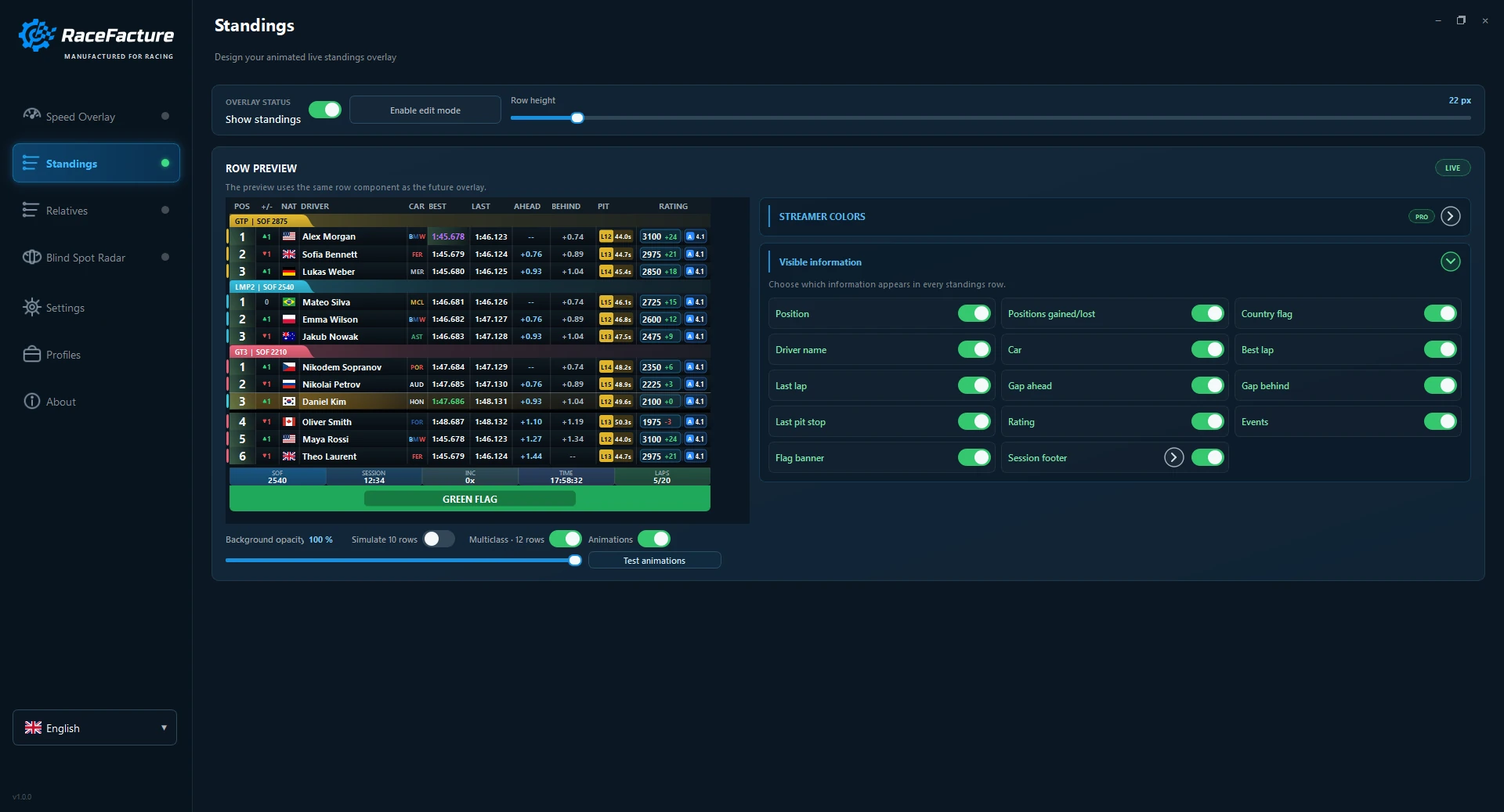The image size is (1504, 812).
Task: Click the Daniel Kim standings row name
Action: 324,402
